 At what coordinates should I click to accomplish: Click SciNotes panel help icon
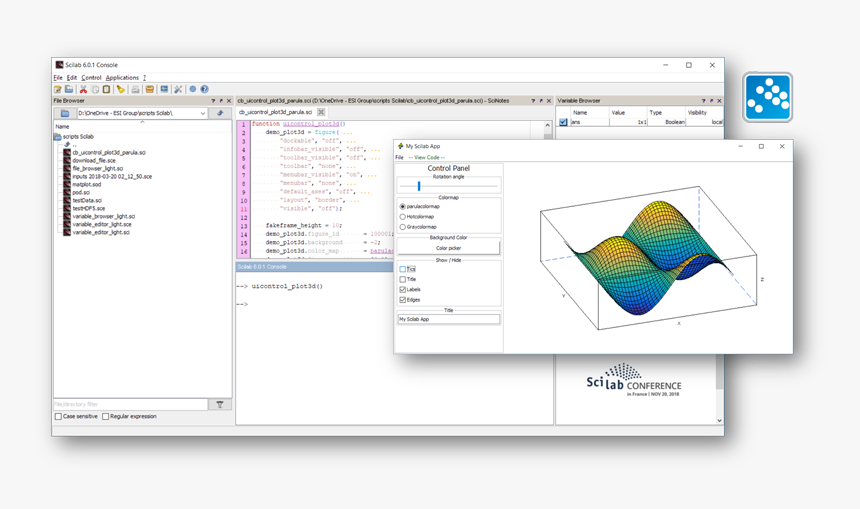533,101
